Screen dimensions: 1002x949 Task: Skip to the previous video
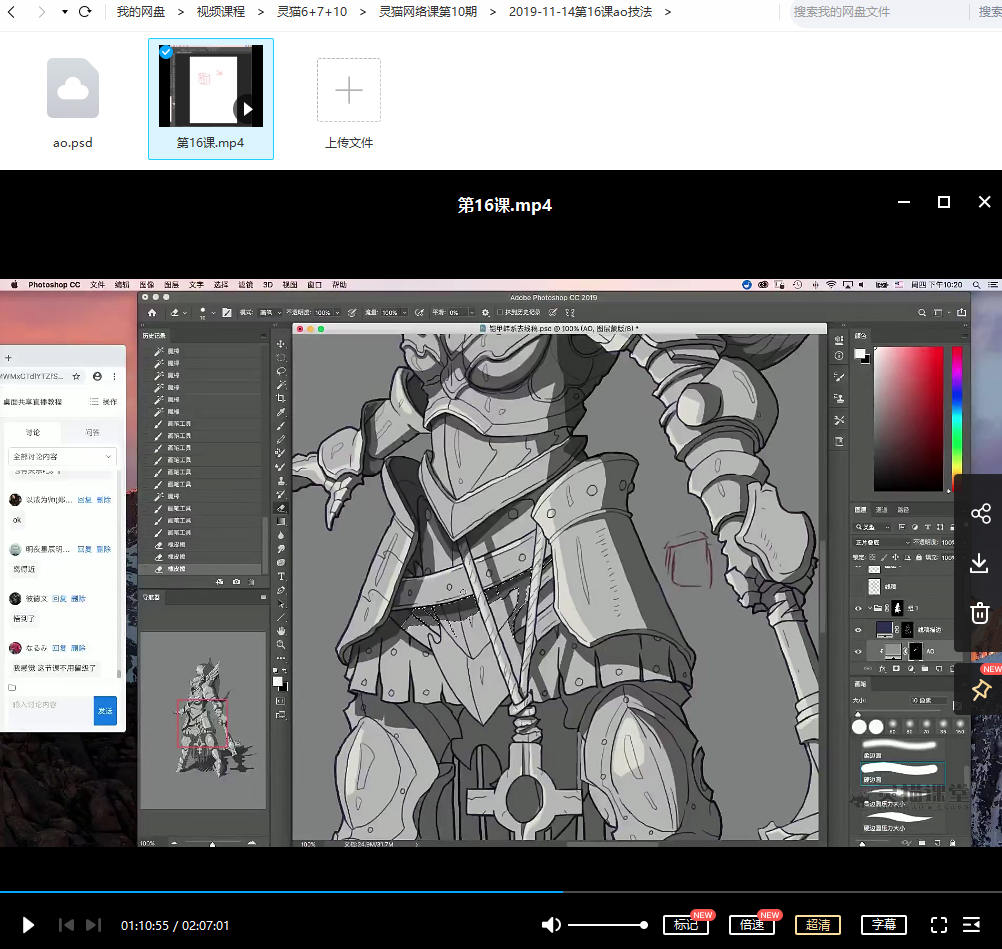point(66,925)
